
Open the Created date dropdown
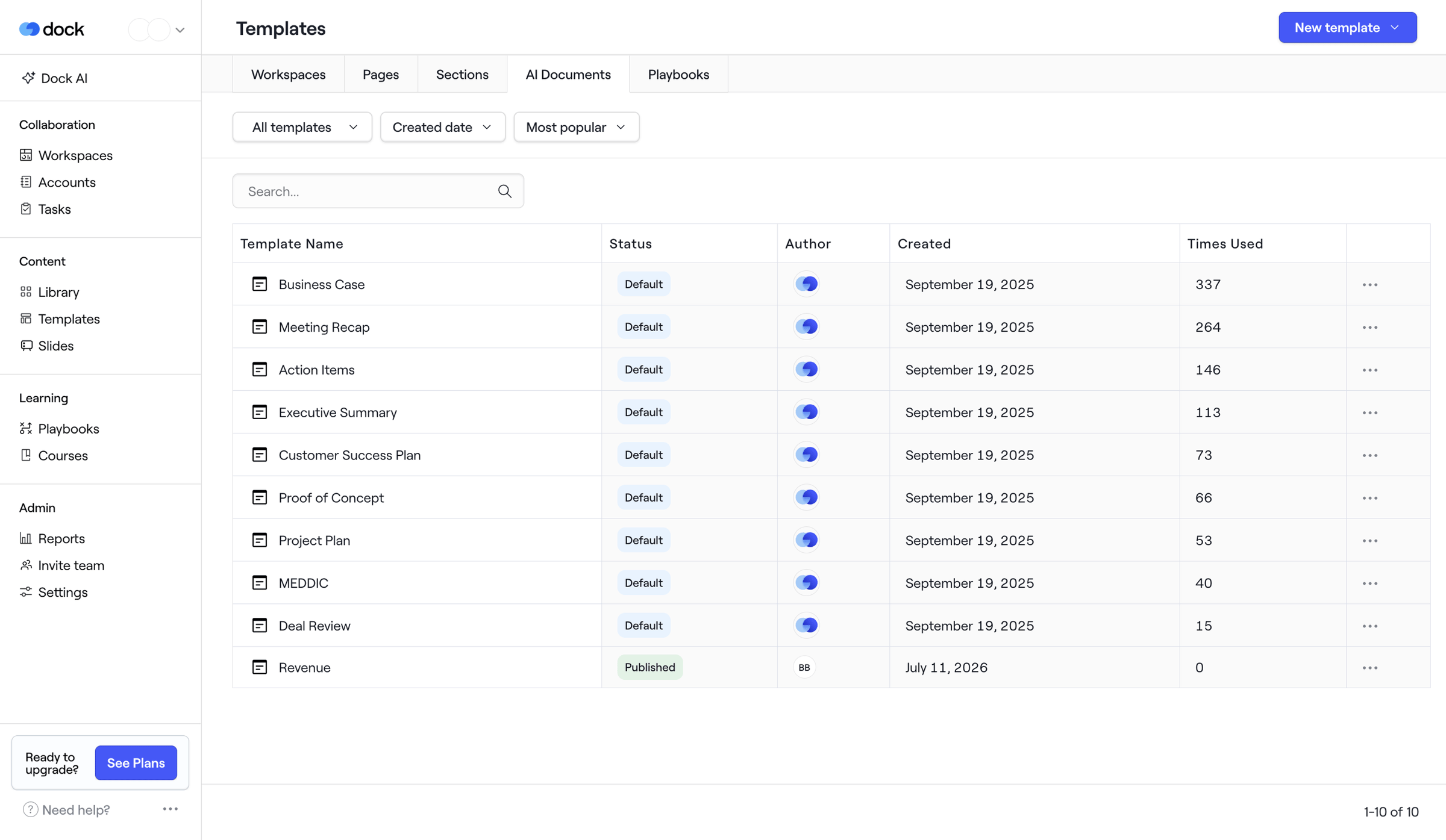pos(443,127)
